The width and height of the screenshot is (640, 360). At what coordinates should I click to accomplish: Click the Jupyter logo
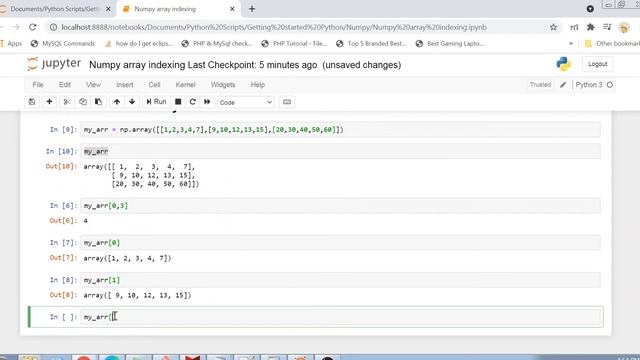point(54,64)
